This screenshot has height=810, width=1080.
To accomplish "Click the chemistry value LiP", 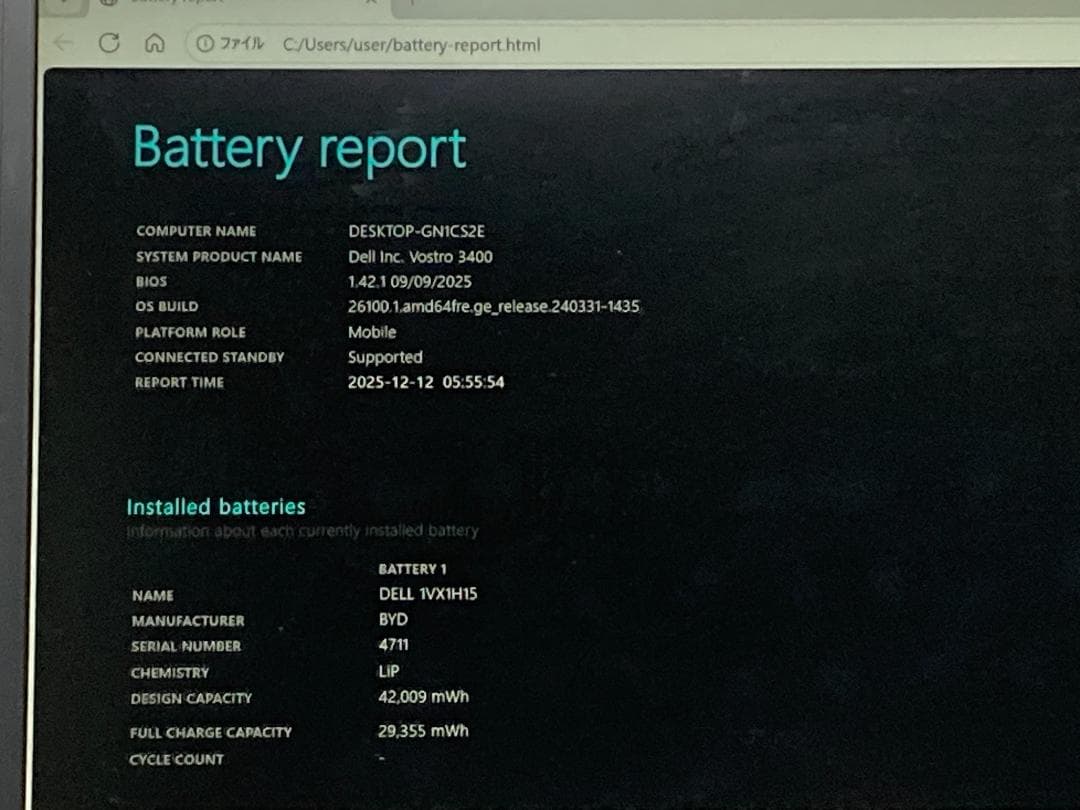I will click(x=389, y=671).
